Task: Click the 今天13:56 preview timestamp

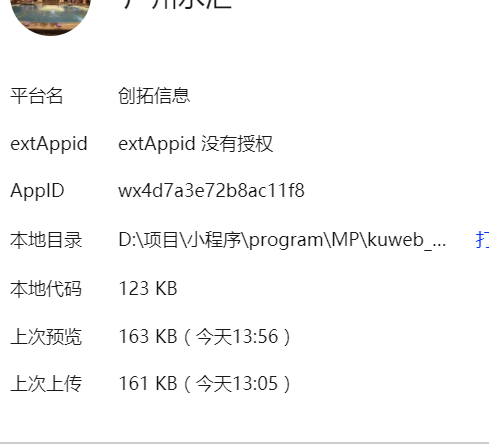Action: point(237,336)
